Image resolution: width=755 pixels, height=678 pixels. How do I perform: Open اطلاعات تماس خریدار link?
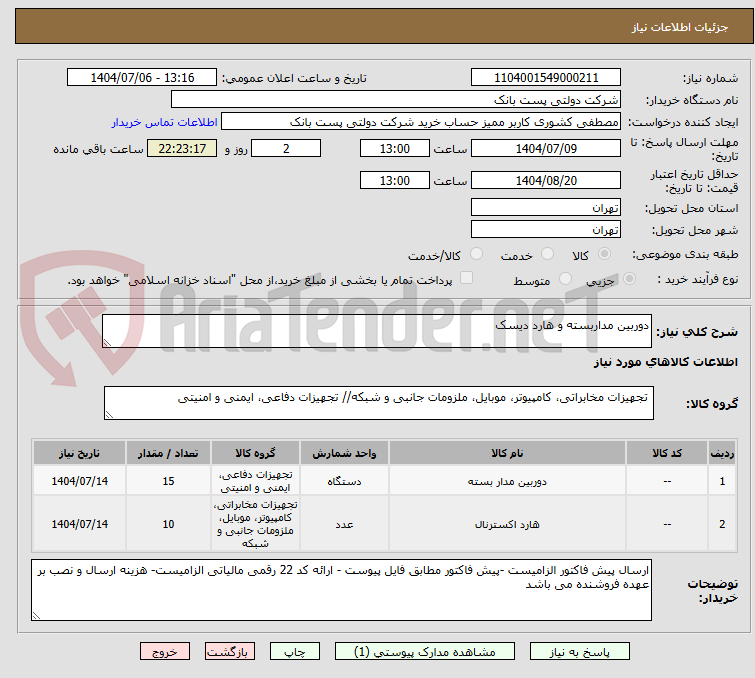165,122
